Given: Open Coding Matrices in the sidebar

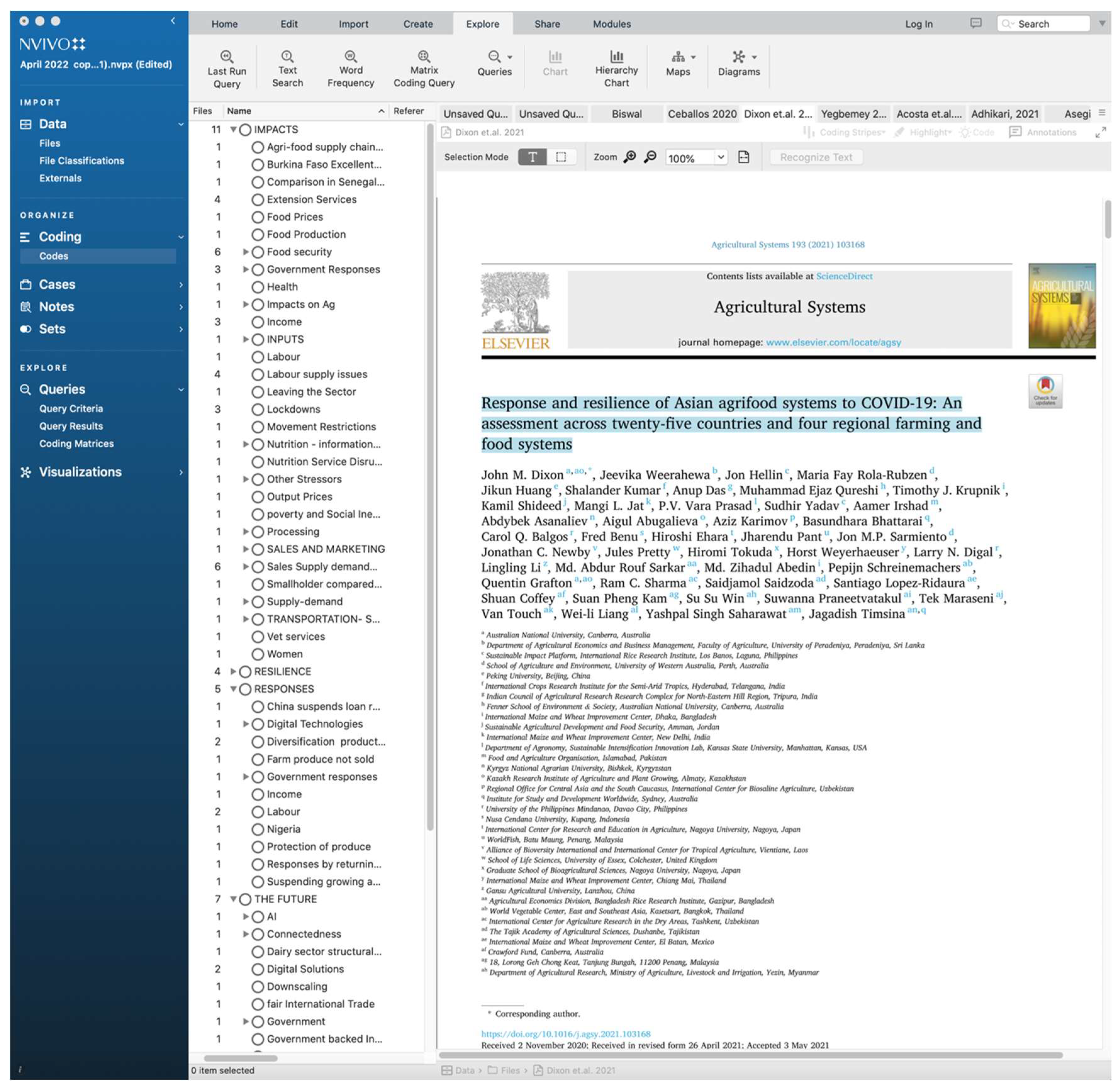Looking at the screenshot, I should click(76, 443).
